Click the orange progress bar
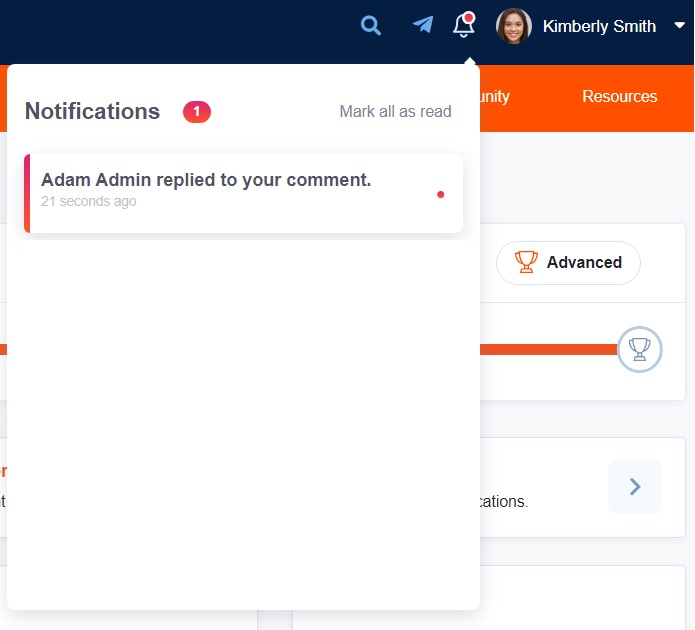This screenshot has height=630, width=695. pyautogui.click(x=549, y=349)
